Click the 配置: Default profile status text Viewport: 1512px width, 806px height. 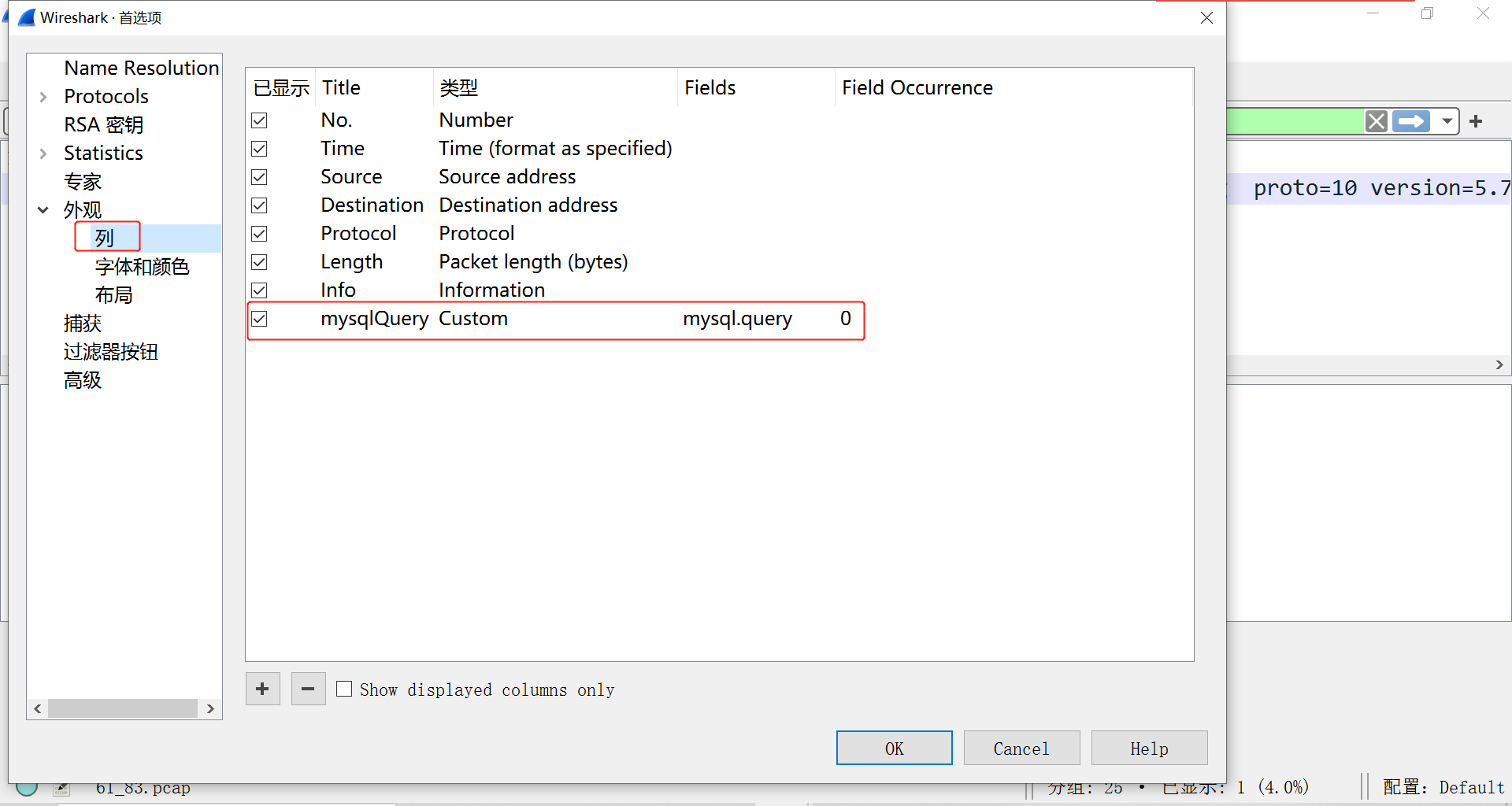1443,787
